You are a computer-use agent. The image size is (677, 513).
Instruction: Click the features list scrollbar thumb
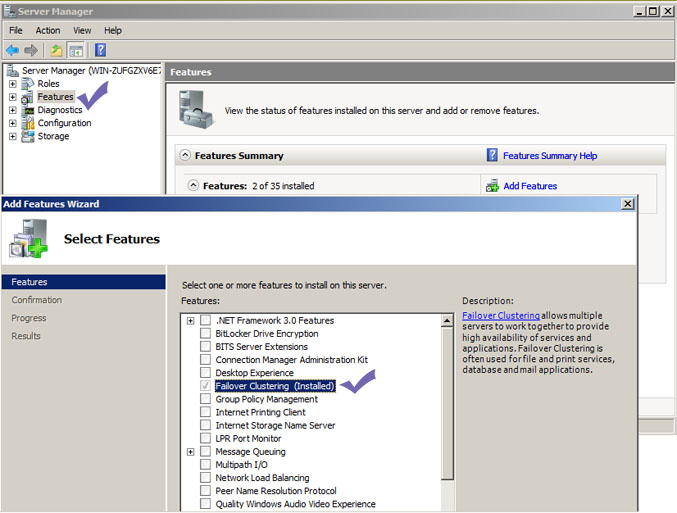pyautogui.click(x=447, y=403)
